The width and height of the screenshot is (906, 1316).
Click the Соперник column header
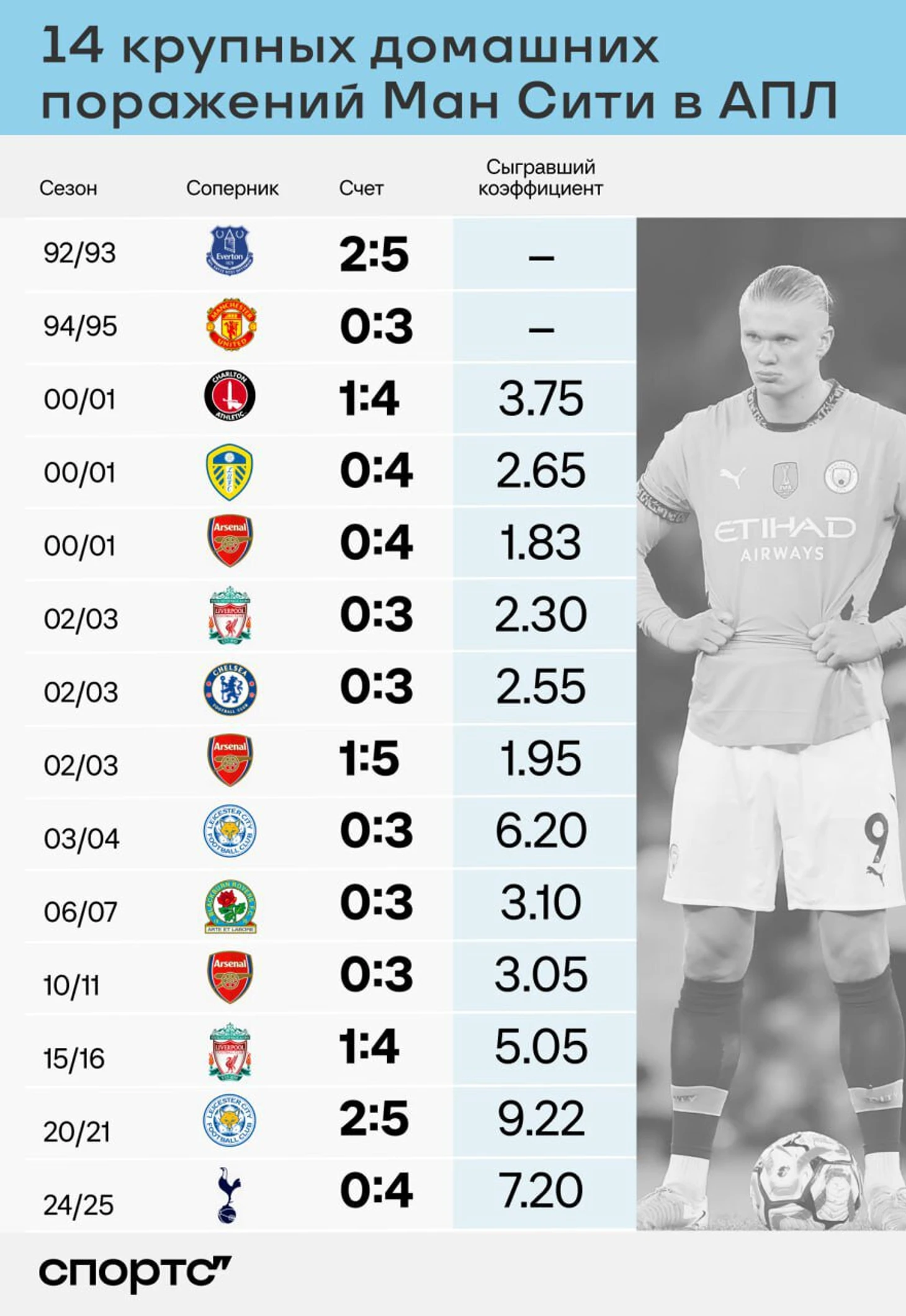[x=232, y=188]
